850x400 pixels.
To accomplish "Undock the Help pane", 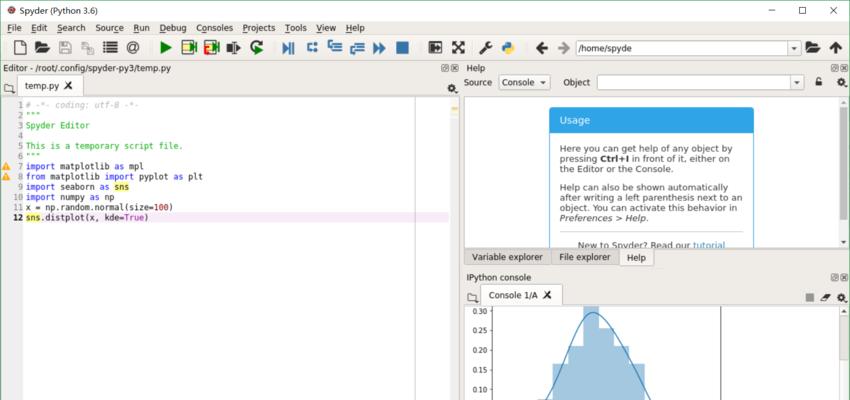I will tap(835, 68).
